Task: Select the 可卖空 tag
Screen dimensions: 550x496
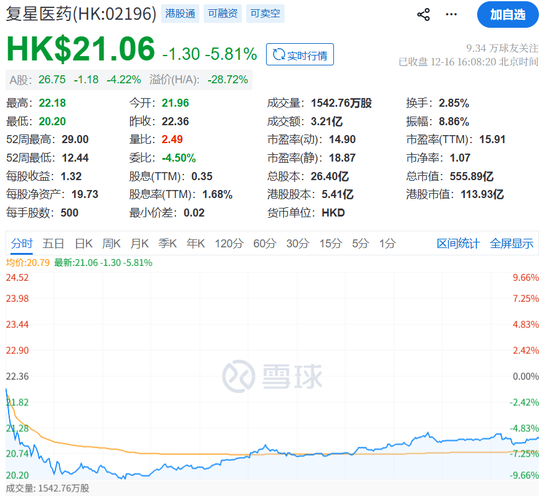Action: click(265, 14)
